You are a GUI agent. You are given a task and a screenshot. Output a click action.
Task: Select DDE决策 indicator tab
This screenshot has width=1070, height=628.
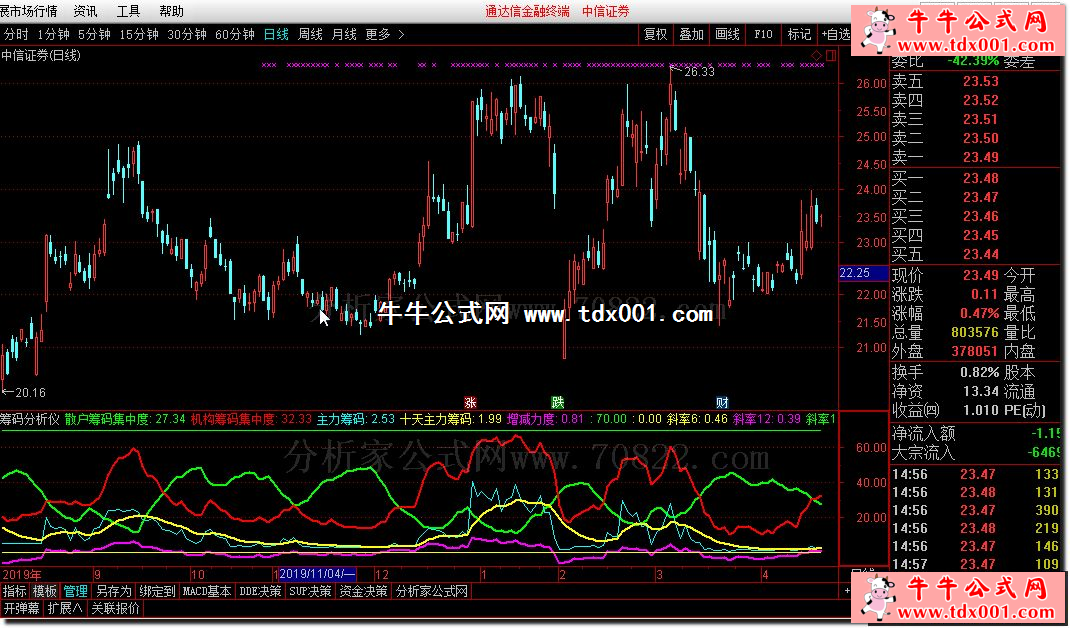(x=261, y=591)
